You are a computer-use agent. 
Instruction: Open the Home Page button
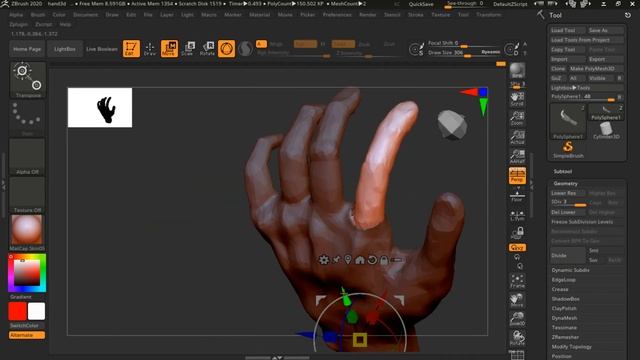(x=27, y=49)
